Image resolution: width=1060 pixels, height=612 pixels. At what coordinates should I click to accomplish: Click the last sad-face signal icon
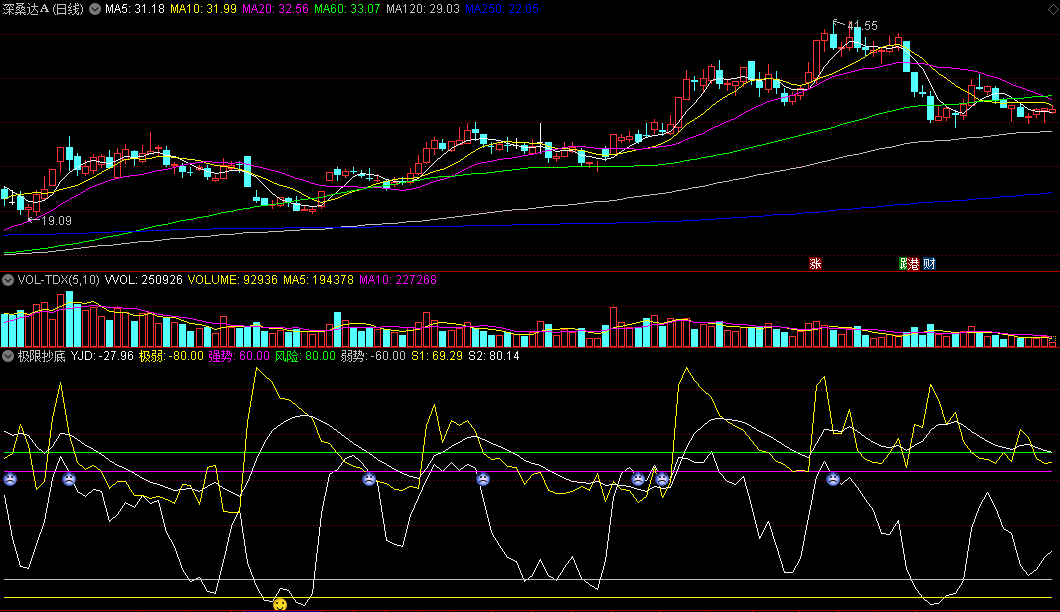[833, 479]
